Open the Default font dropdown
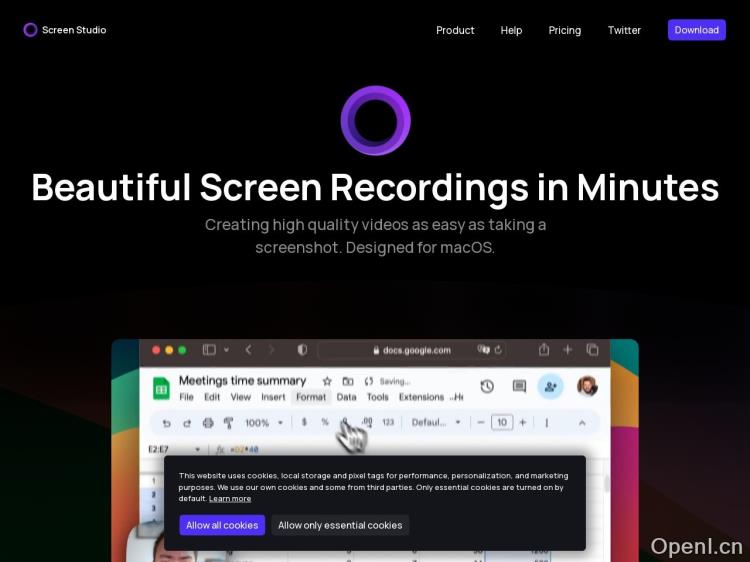This screenshot has width=750, height=562. click(x=436, y=422)
